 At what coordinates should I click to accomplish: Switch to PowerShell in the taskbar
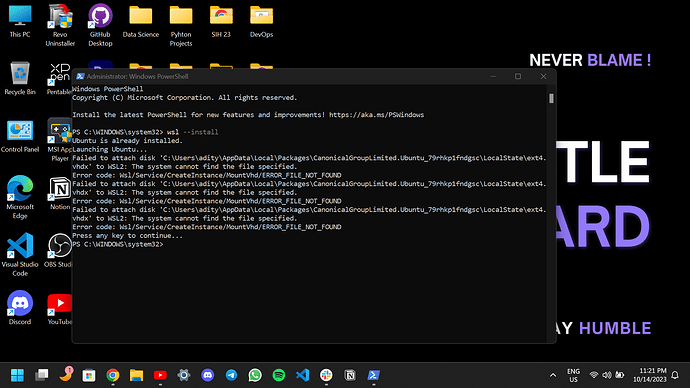374,375
